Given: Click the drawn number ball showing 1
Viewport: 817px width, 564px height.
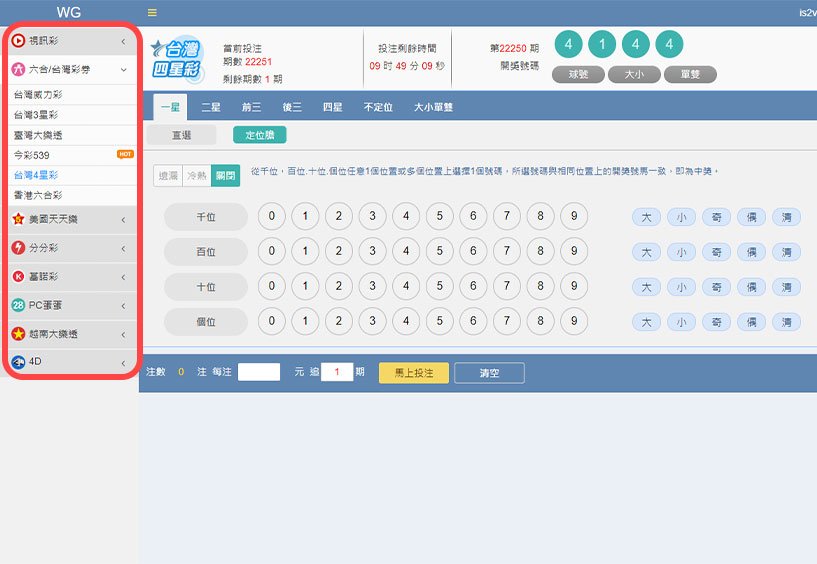Looking at the screenshot, I should 602,44.
